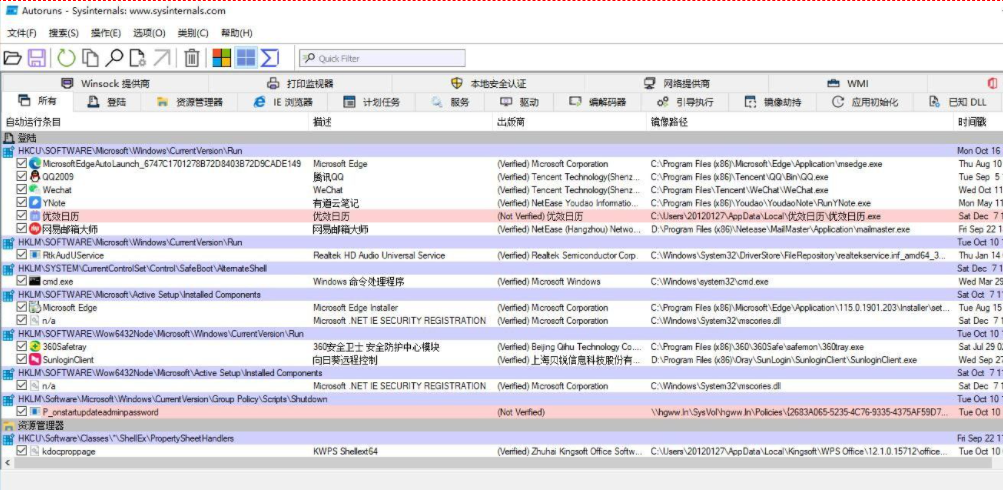Uncheck the 优效日历 entry

point(22,216)
